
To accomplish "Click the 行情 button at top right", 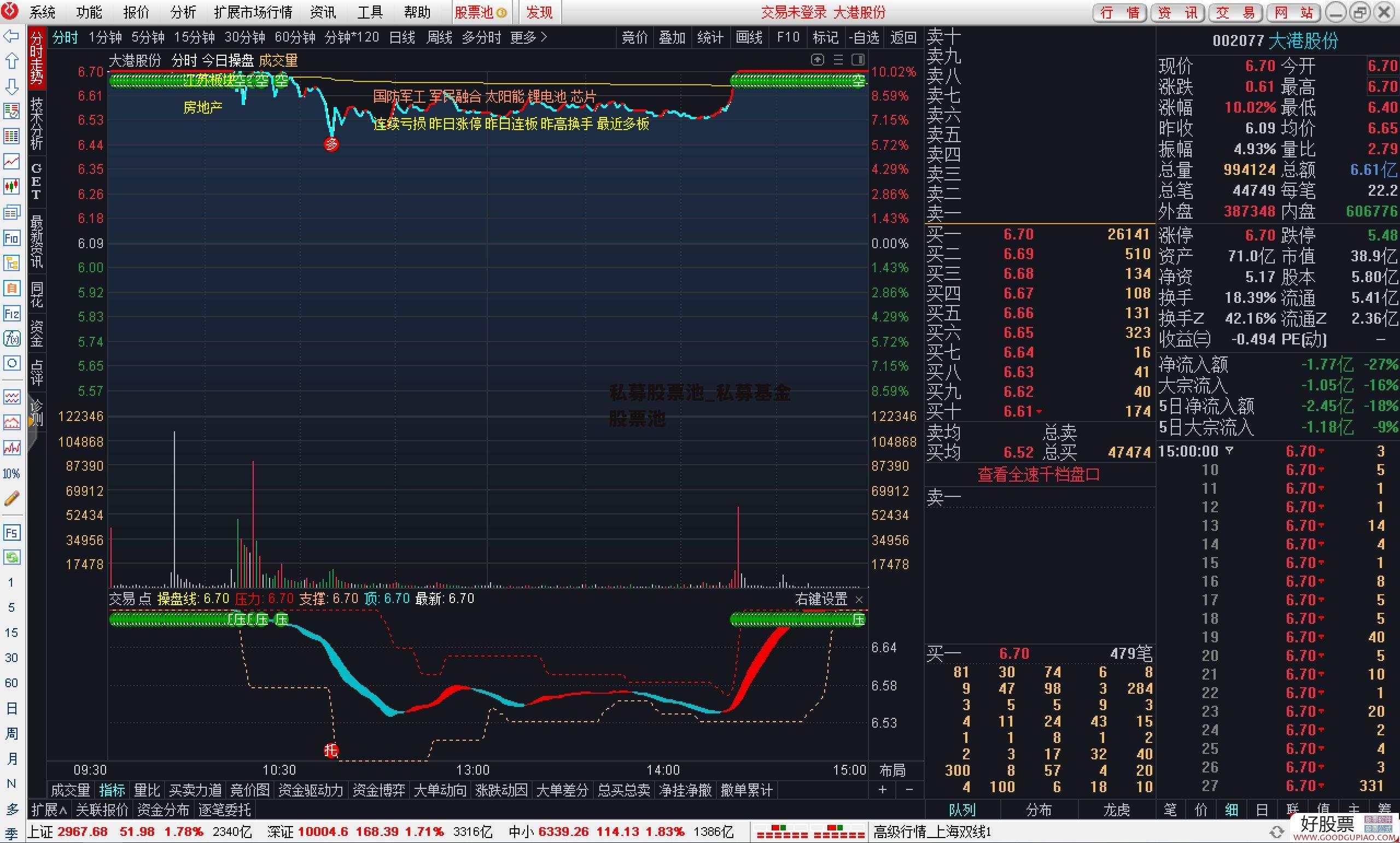I will click(x=1119, y=12).
